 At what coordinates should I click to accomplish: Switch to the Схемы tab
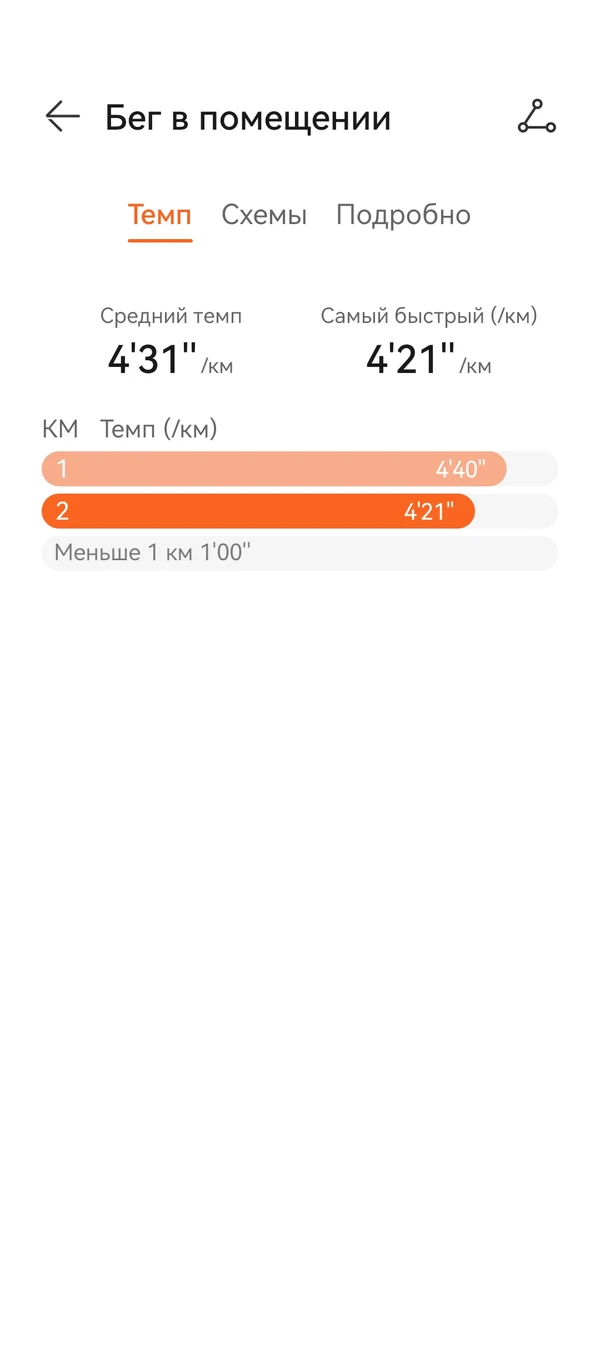tap(264, 215)
